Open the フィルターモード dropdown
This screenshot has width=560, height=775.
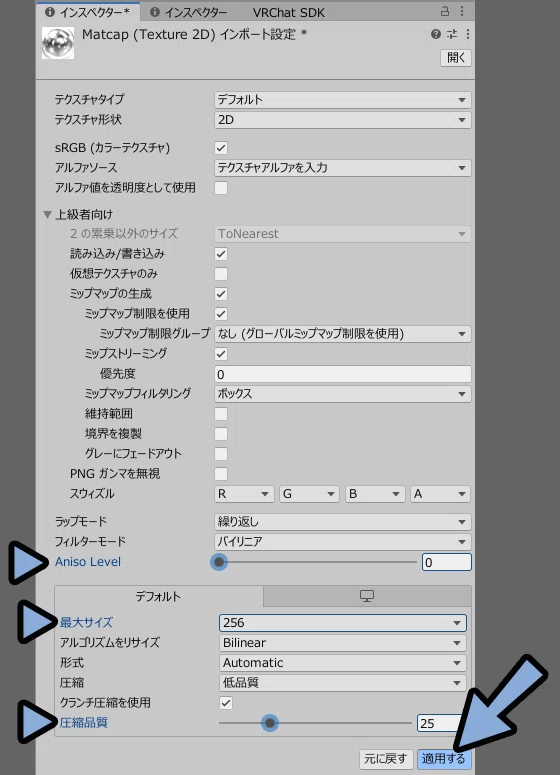tap(343, 542)
